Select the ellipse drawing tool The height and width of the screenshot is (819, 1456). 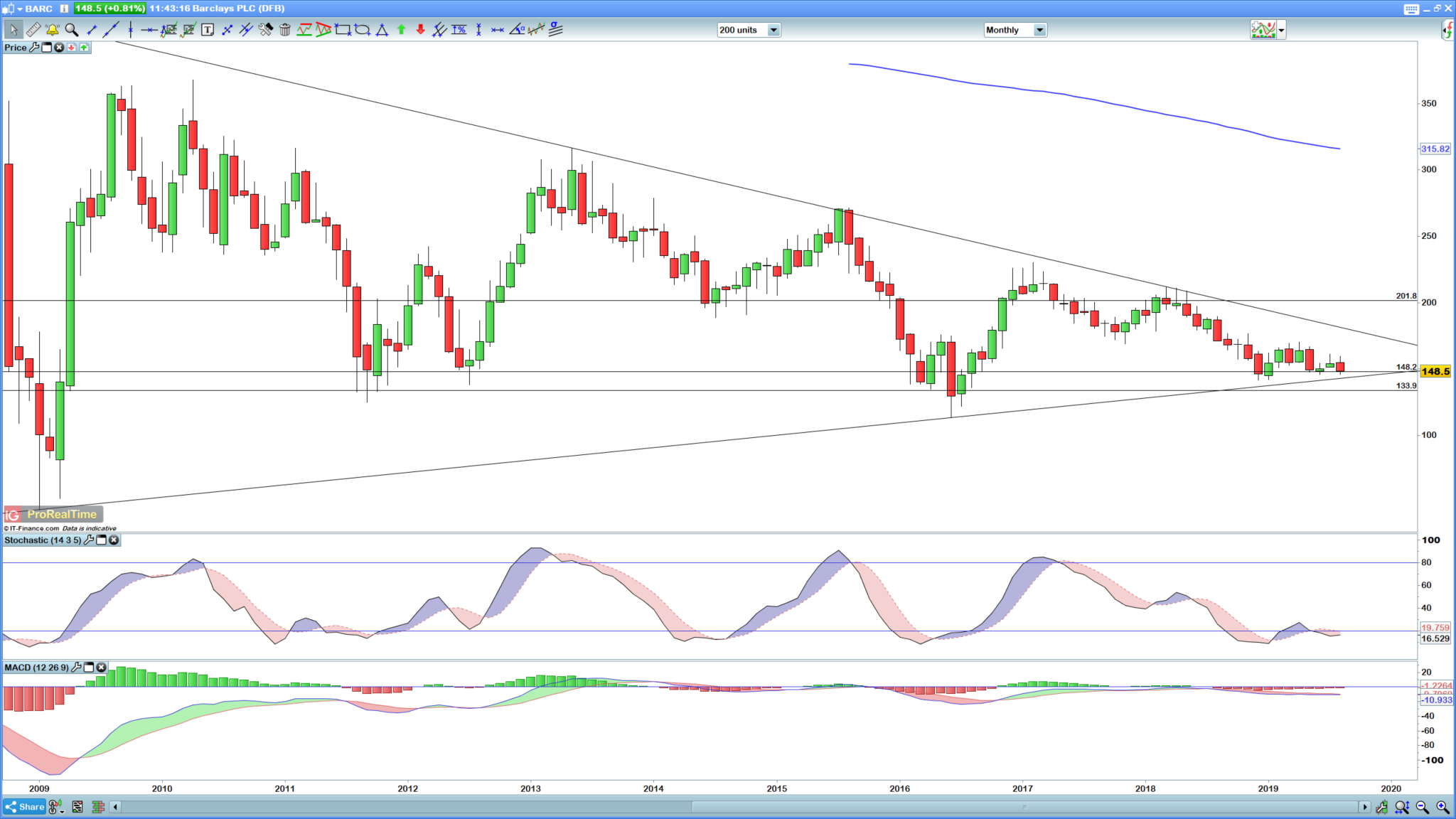363,30
